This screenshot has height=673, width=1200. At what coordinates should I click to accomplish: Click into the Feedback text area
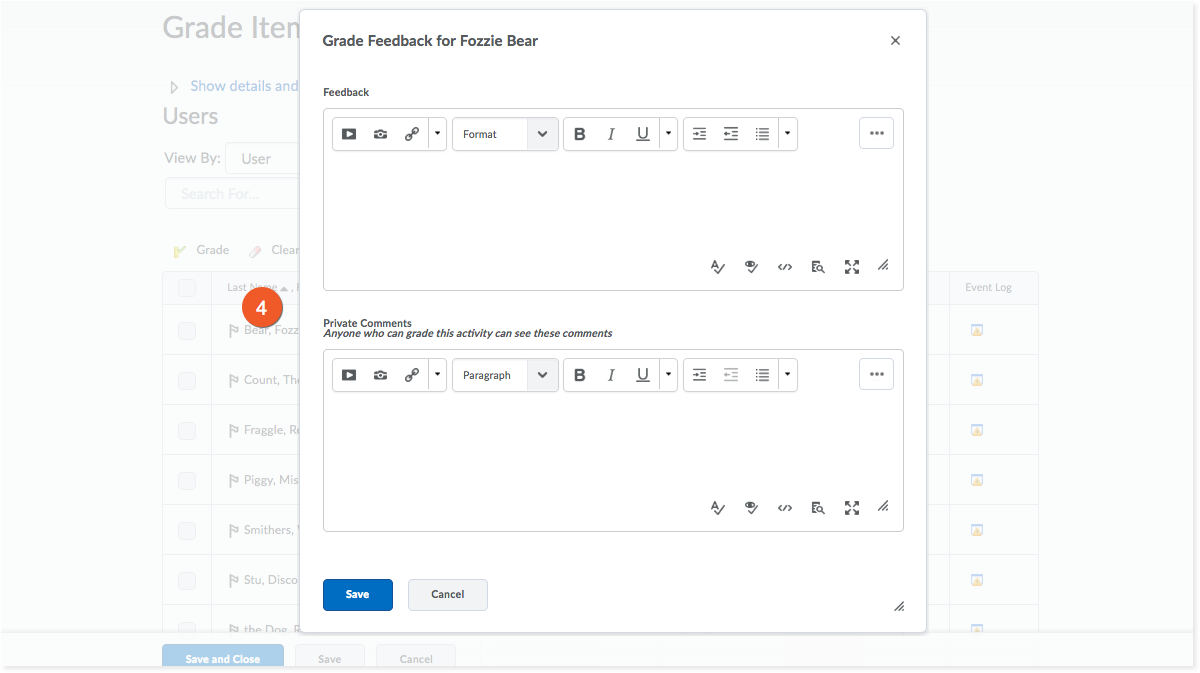click(x=612, y=205)
